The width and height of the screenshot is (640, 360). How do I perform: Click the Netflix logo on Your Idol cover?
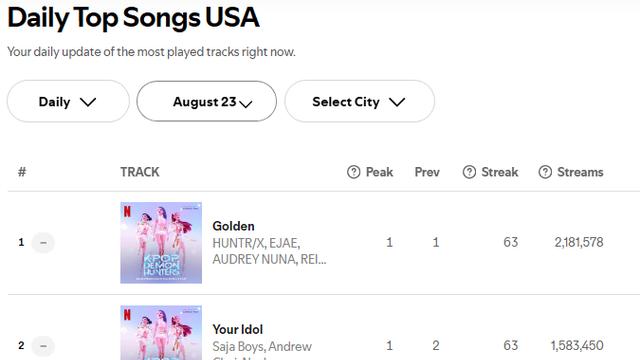click(x=127, y=314)
